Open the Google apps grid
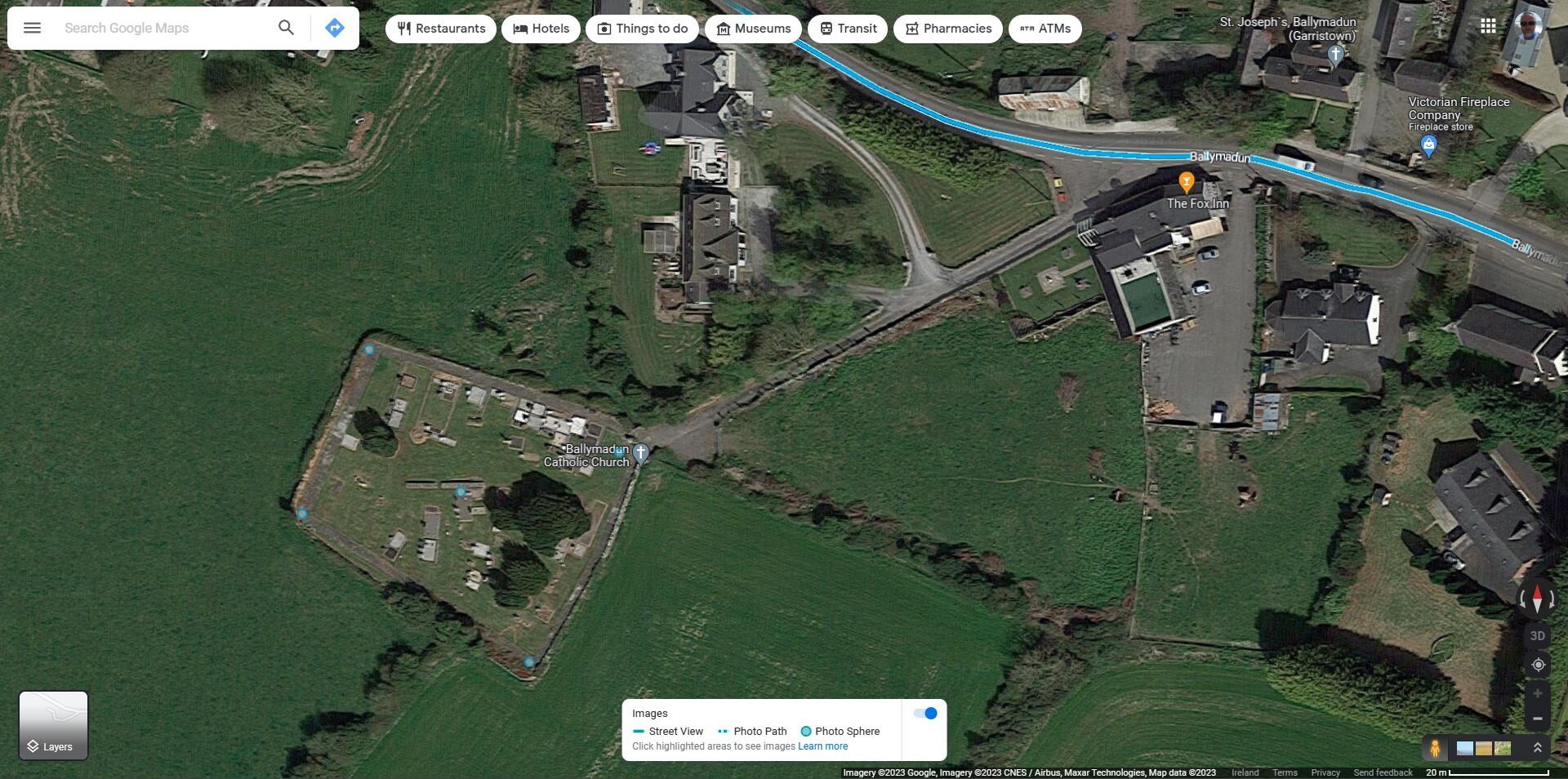Image resolution: width=1568 pixels, height=779 pixels. coord(1488,26)
